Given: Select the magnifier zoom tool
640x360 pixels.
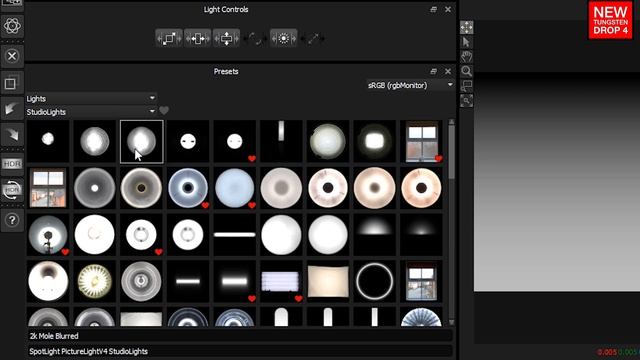Looking at the screenshot, I should click(x=467, y=71).
